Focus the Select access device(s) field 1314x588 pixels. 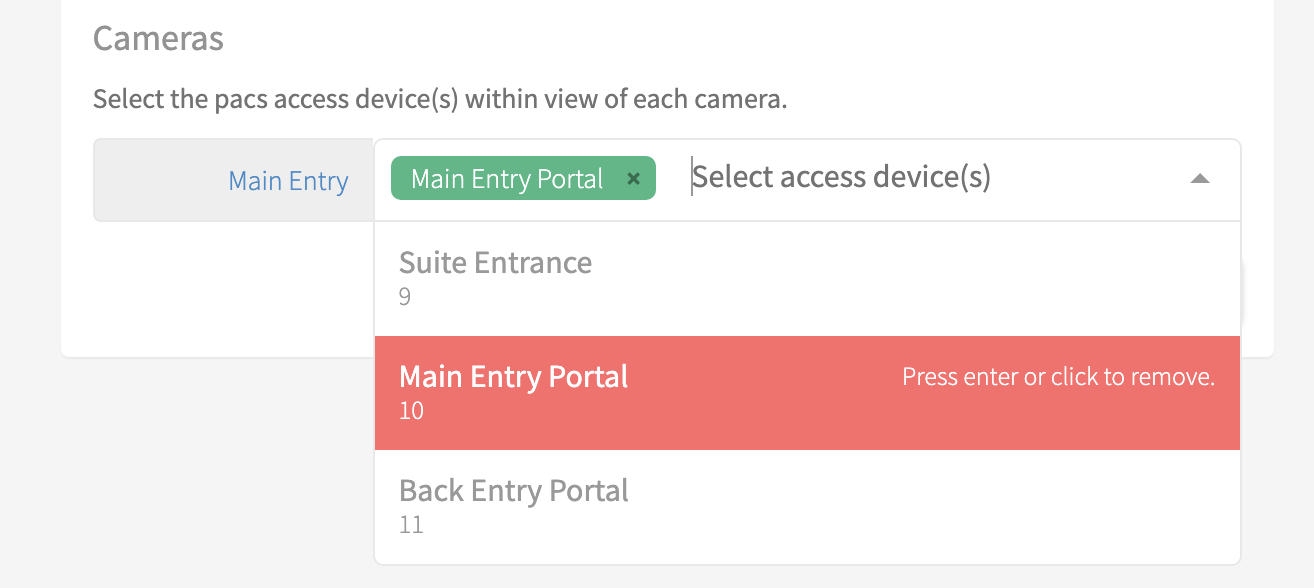(x=840, y=178)
